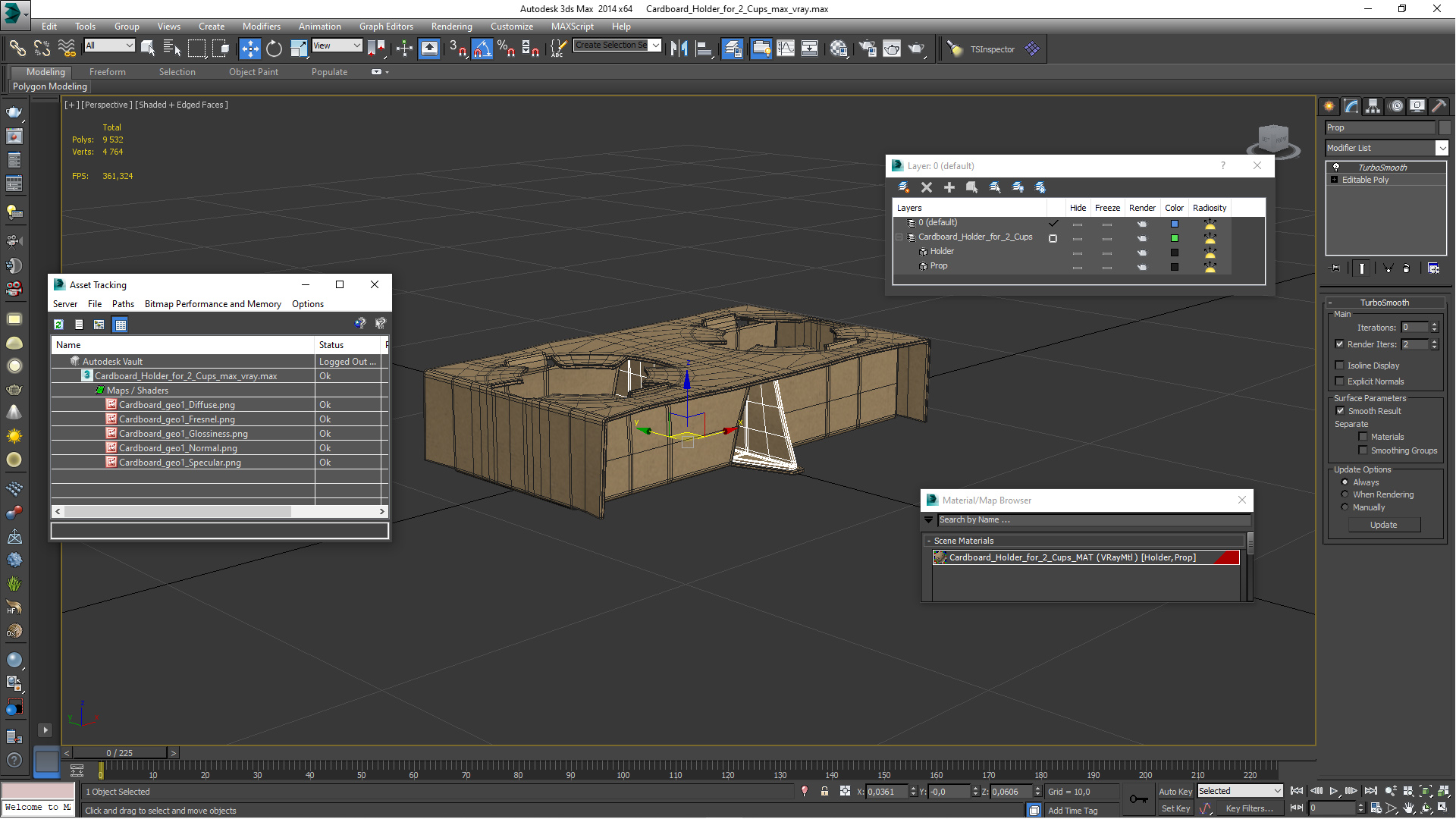Open the Rendering menu
The width and height of the screenshot is (1456, 819).
click(451, 26)
